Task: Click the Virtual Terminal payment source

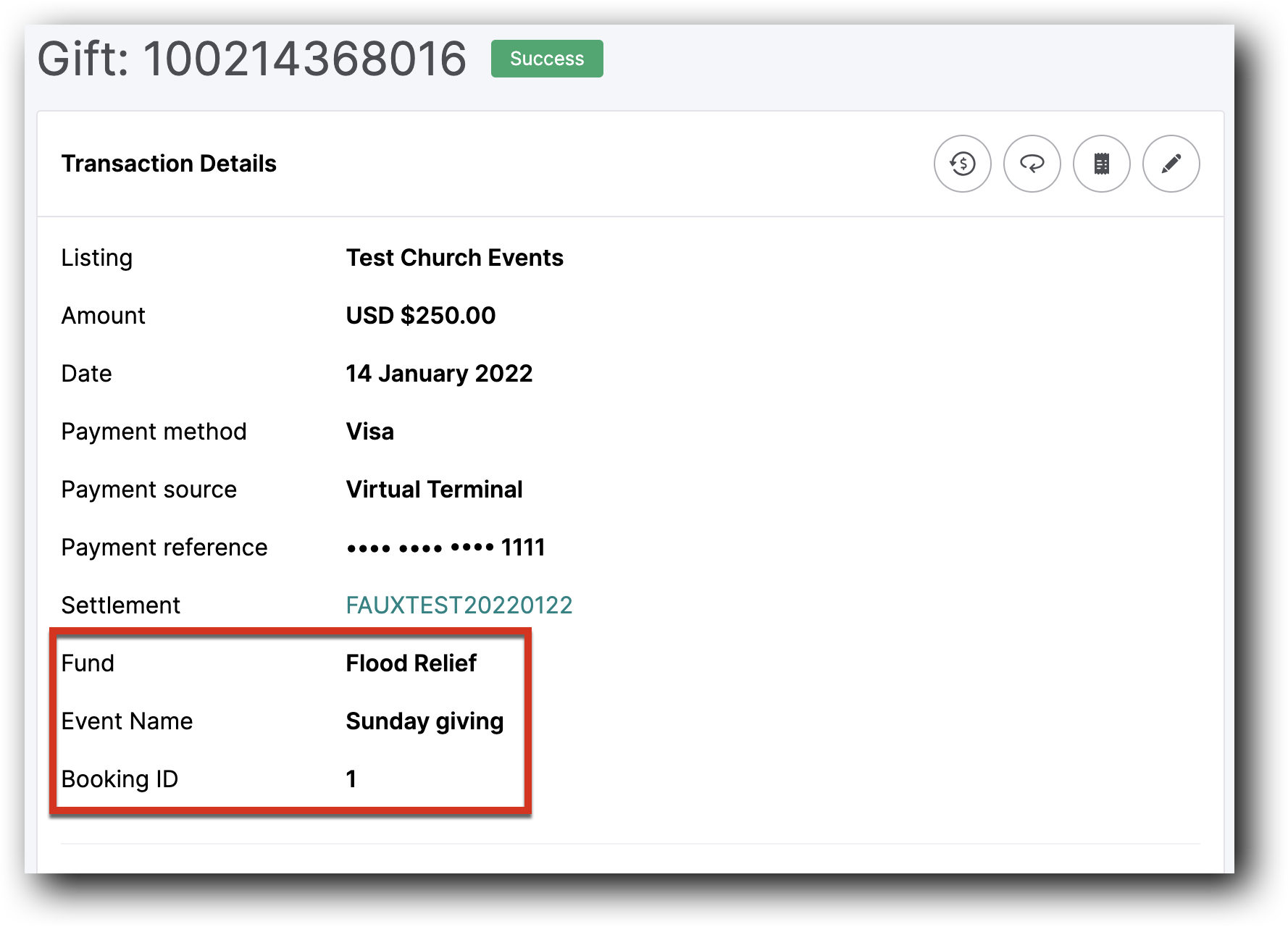Action: (434, 489)
